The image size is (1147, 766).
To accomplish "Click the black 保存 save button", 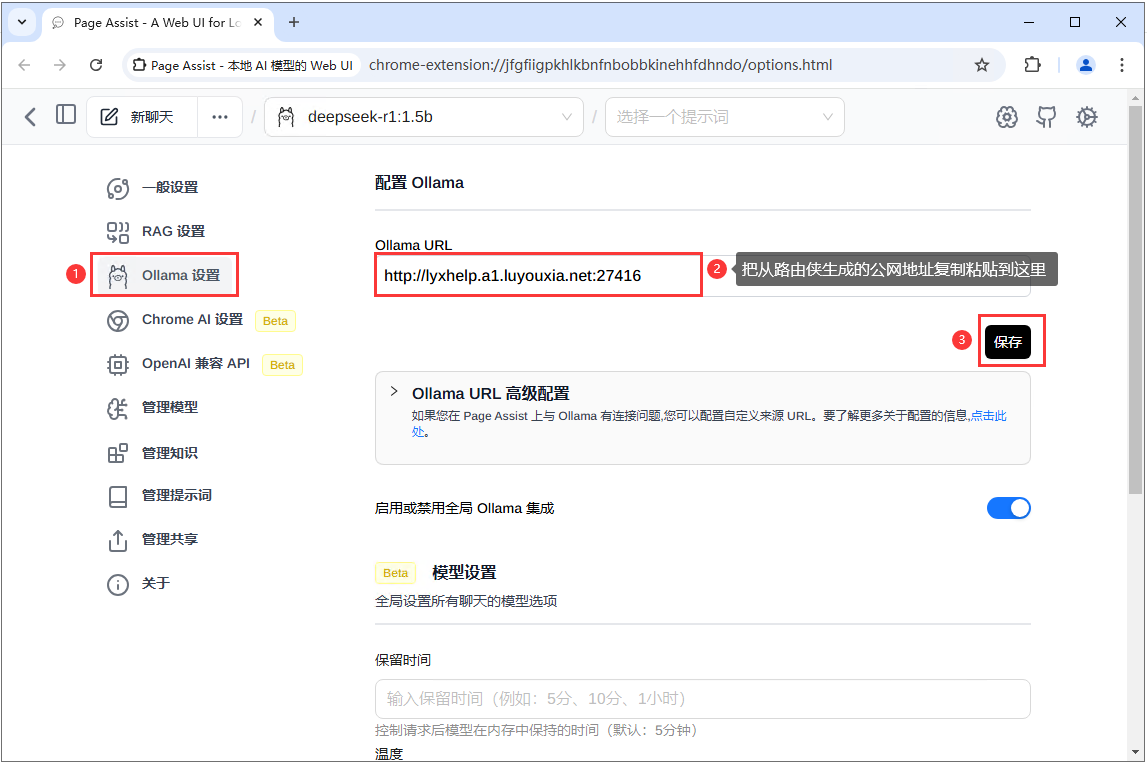I will click(x=1007, y=342).
